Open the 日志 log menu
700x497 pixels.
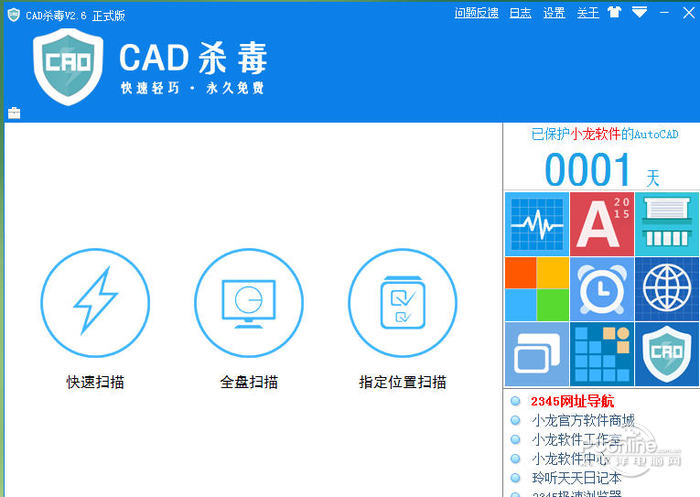(521, 13)
